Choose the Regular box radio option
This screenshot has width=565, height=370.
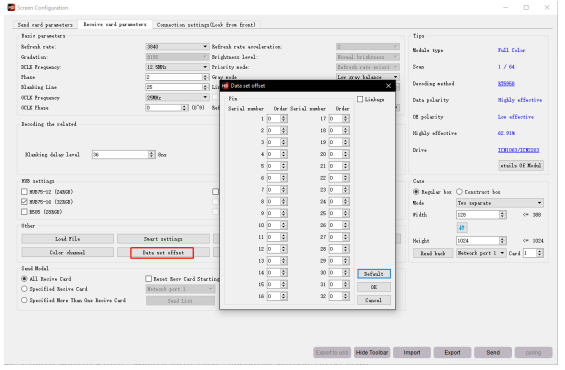click(x=416, y=192)
